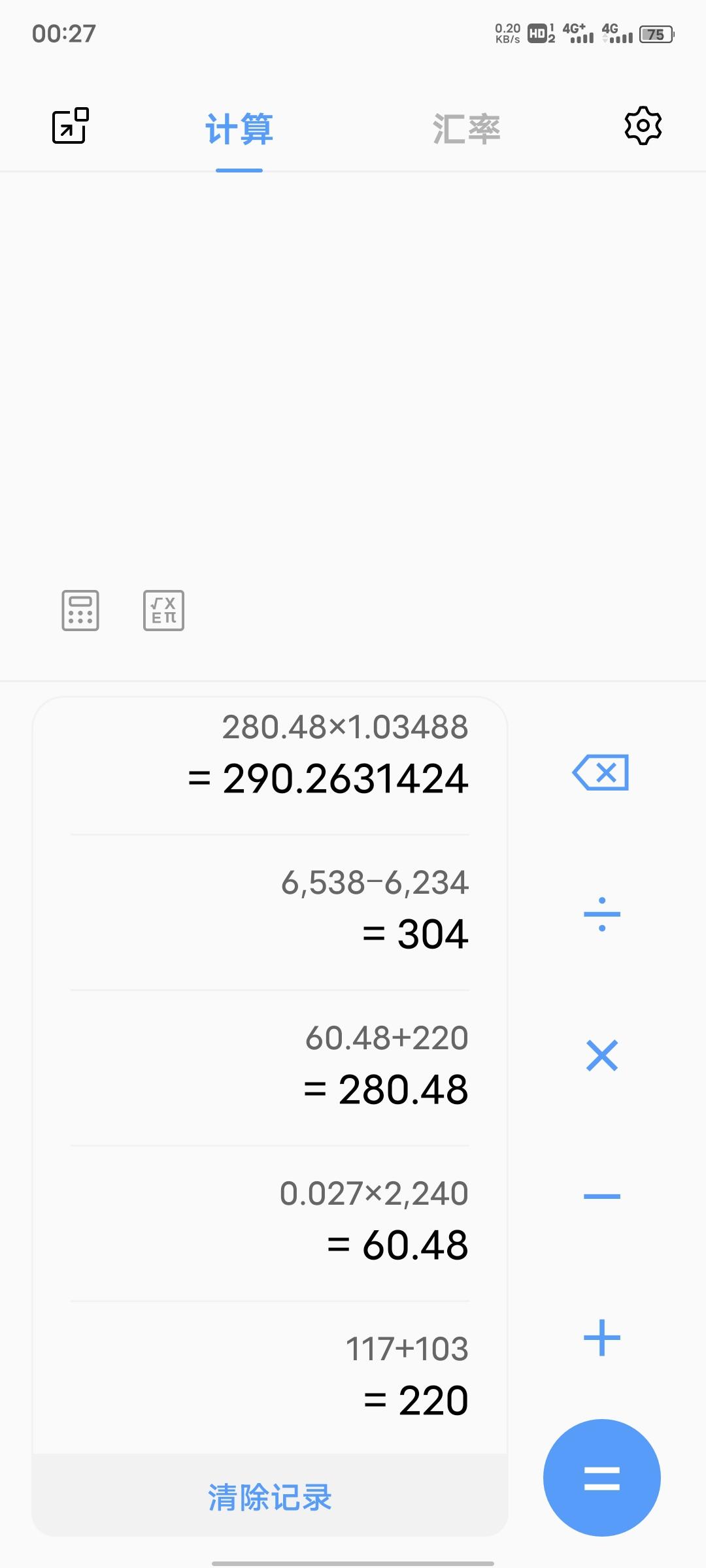Tap the subtraction operator

pos(601,1196)
